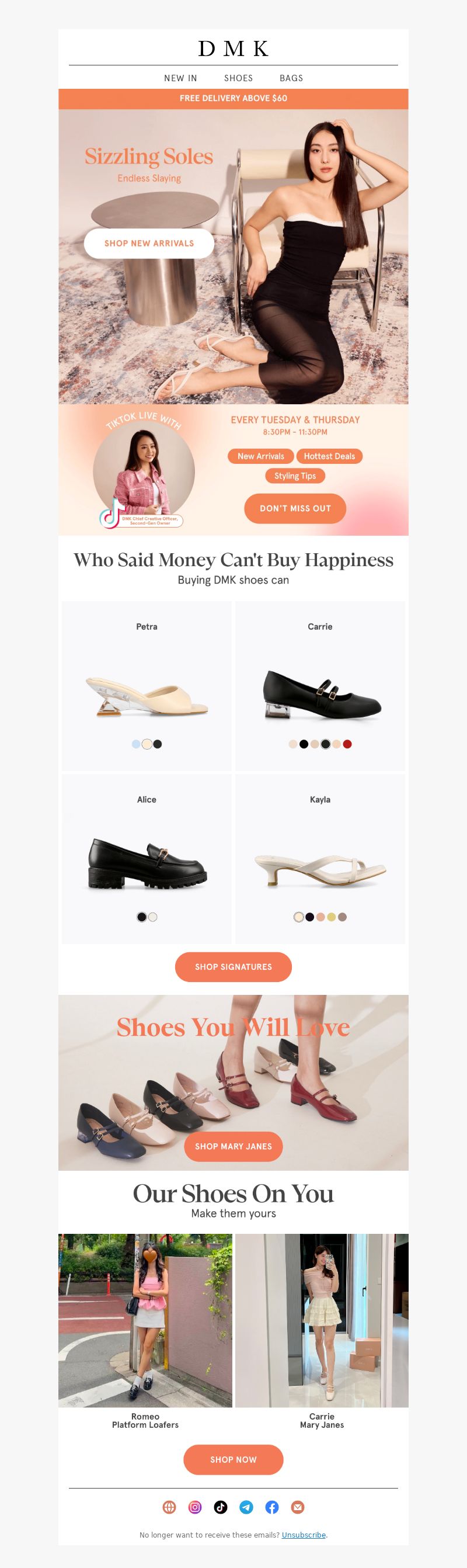
Task: Open the Romeo Platform Loafers photo
Action: (145, 1320)
